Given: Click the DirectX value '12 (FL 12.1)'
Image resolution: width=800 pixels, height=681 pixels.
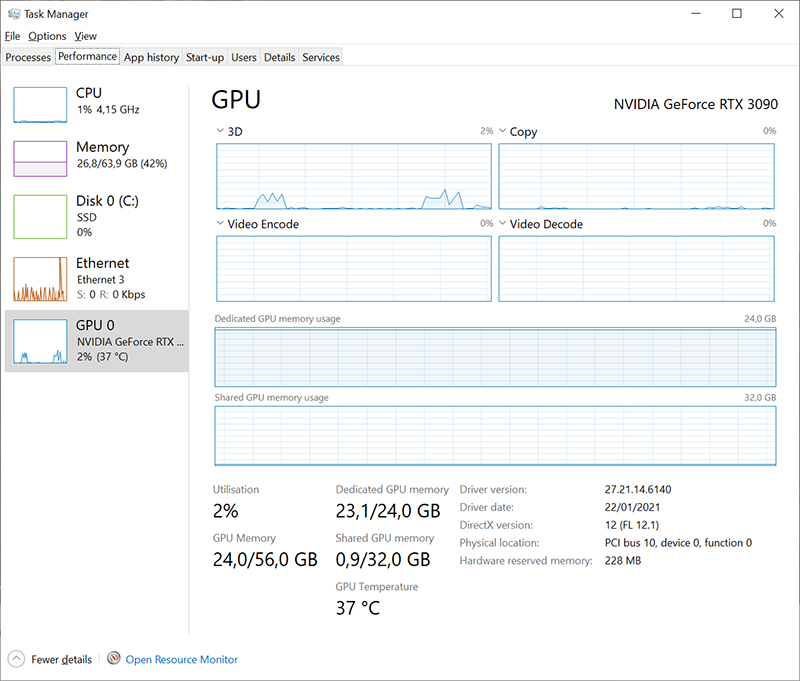Looking at the screenshot, I should [x=632, y=525].
